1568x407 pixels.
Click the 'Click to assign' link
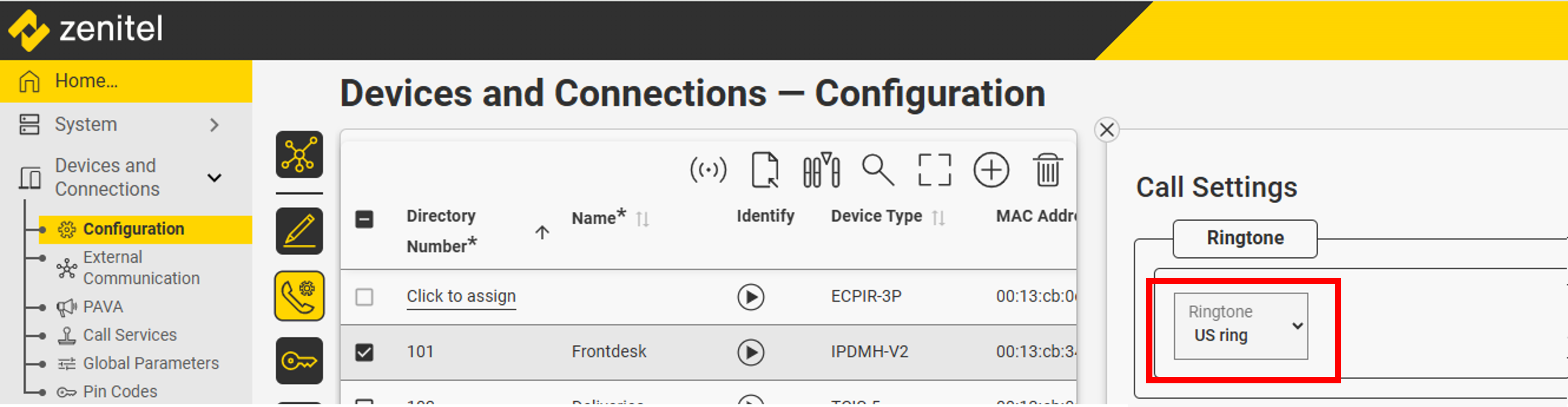click(461, 296)
